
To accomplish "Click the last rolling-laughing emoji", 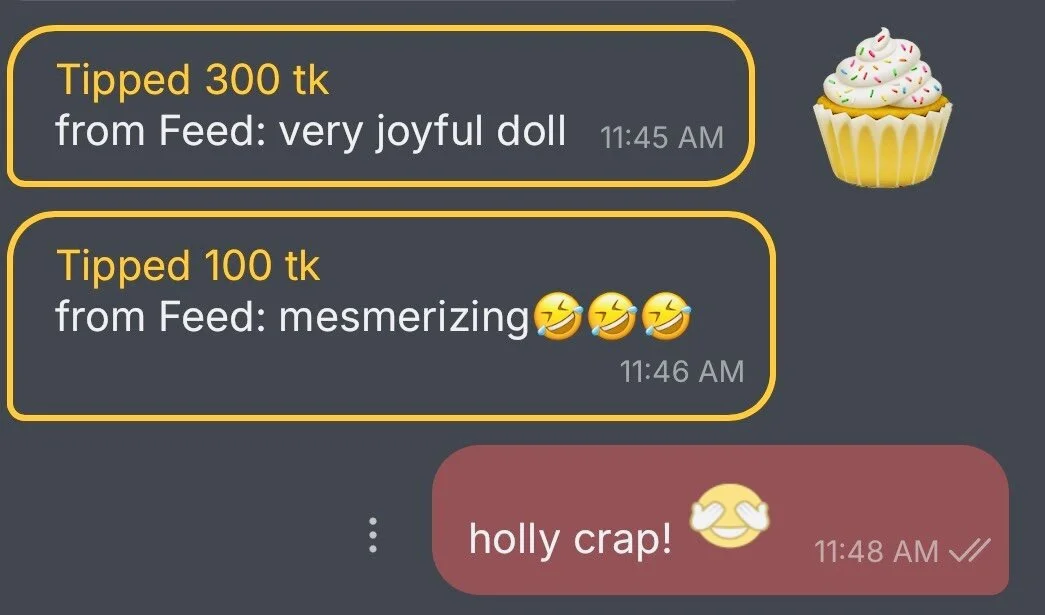I will pos(666,316).
